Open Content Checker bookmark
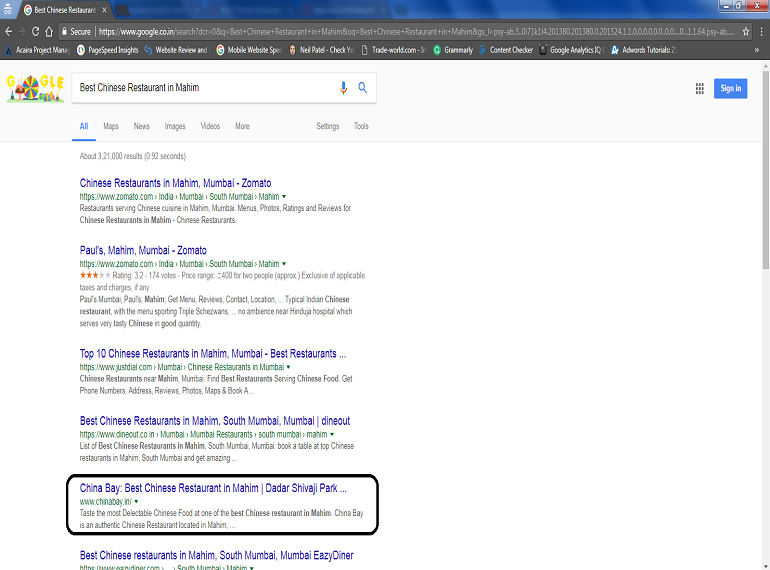The width and height of the screenshot is (770, 570). 506,50
